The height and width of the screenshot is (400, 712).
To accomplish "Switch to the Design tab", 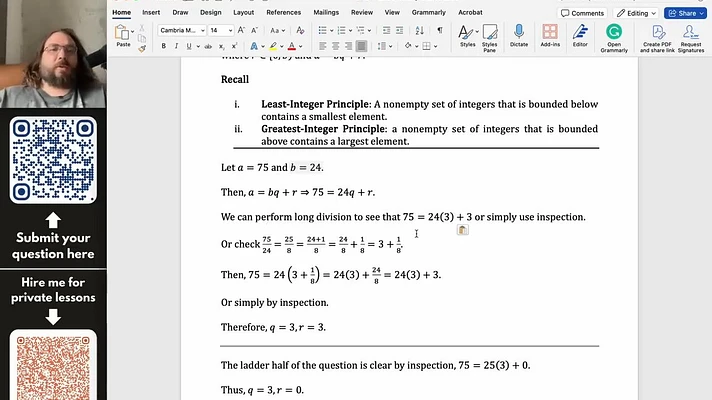I will click(x=211, y=12).
